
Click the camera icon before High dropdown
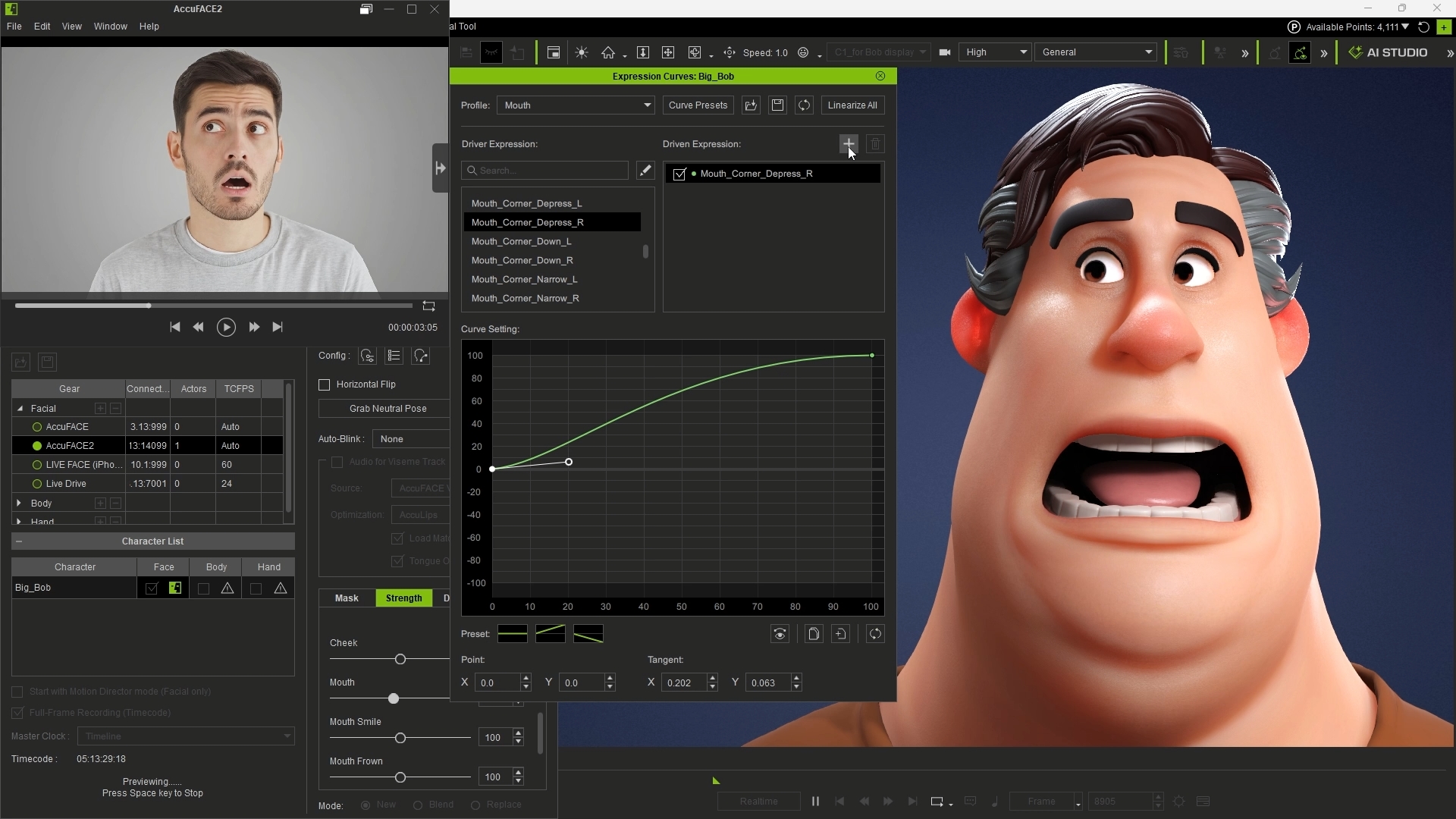(945, 52)
